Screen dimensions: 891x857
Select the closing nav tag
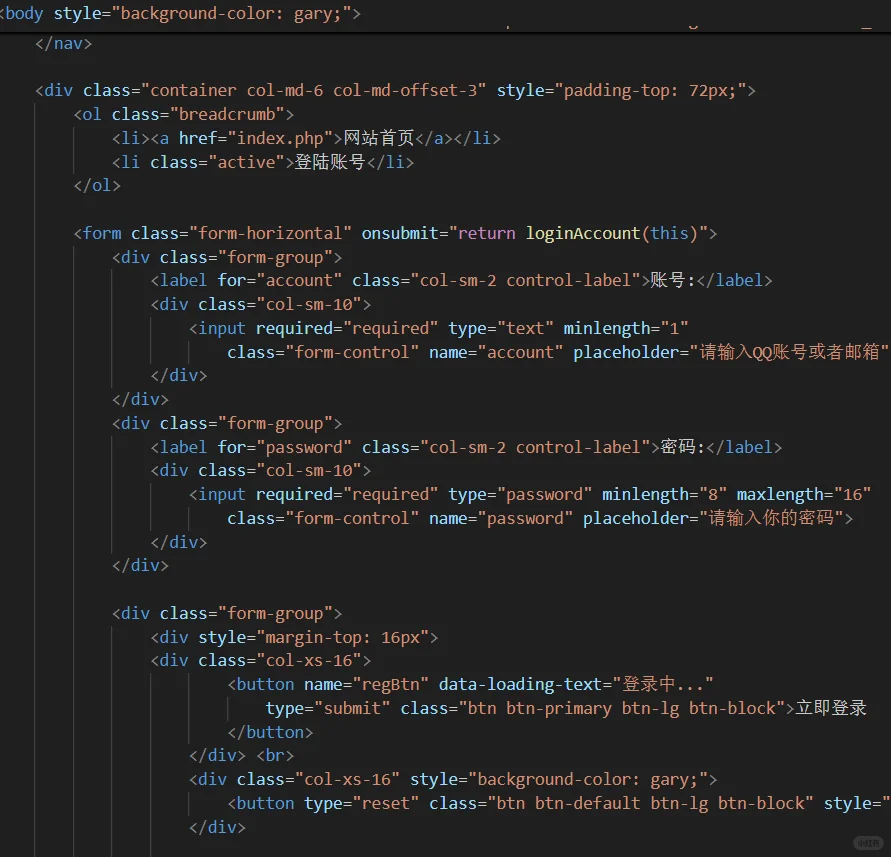[x=62, y=43]
